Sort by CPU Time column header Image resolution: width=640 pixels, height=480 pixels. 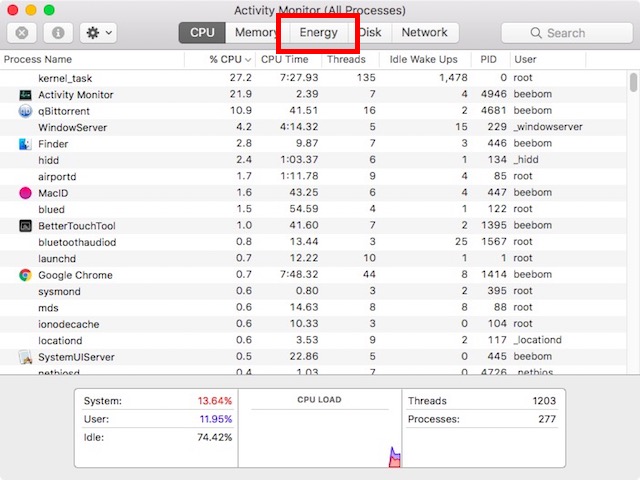coord(289,60)
